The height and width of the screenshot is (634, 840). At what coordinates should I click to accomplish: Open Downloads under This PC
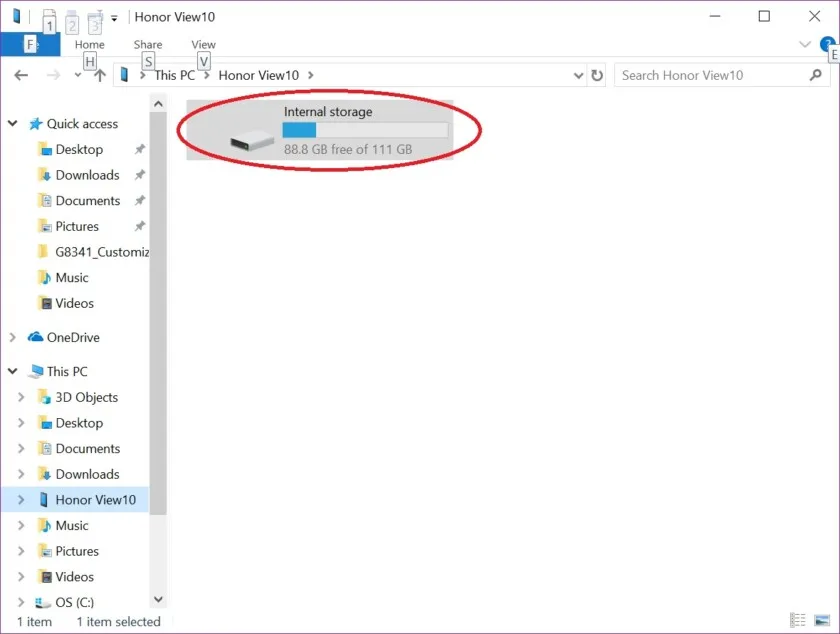tap(87, 474)
